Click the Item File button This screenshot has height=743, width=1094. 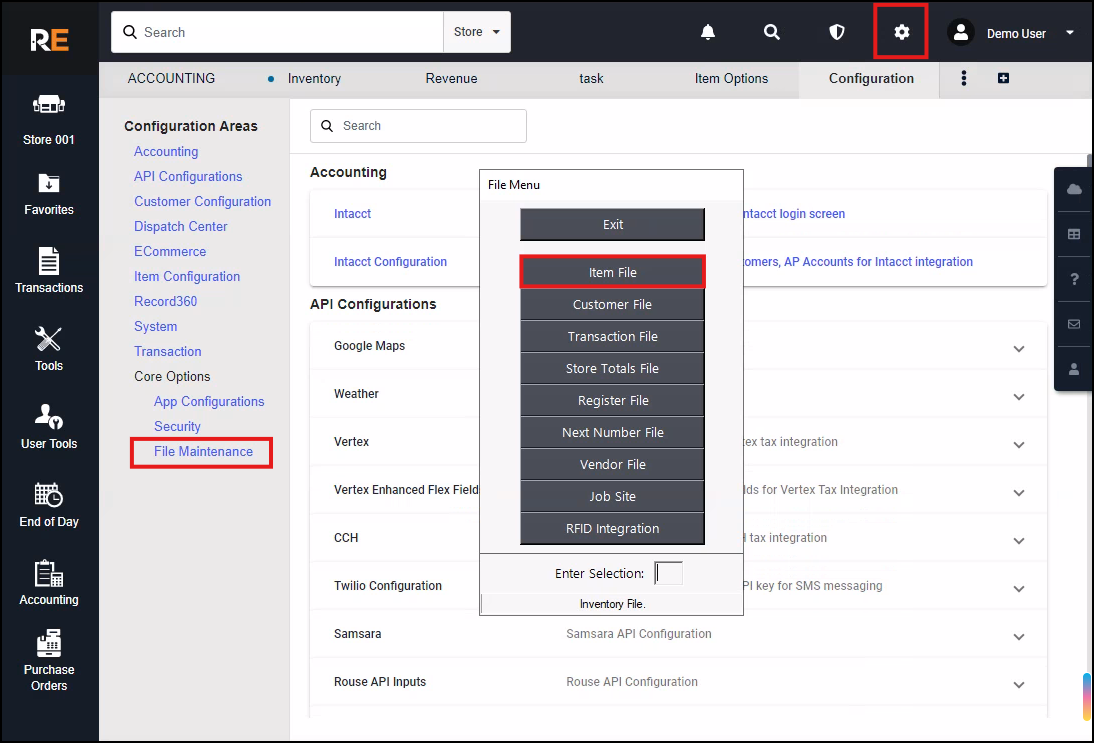612,272
